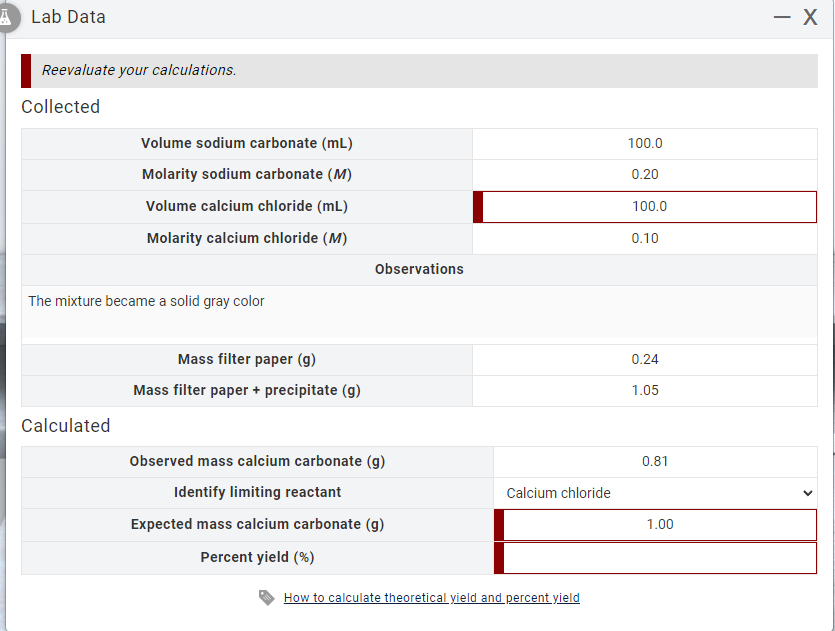This screenshot has height=631, width=835.
Task: Open the limiting reactant dropdown
Action: 804,492
